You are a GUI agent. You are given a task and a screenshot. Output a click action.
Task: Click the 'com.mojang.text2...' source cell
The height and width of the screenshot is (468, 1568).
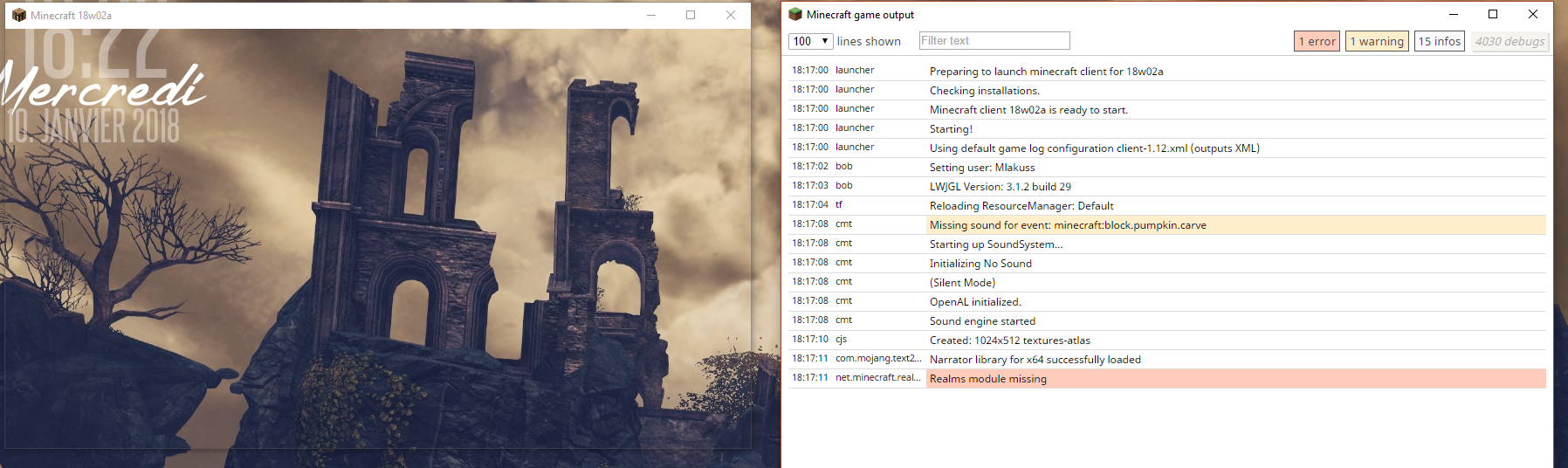click(878, 358)
